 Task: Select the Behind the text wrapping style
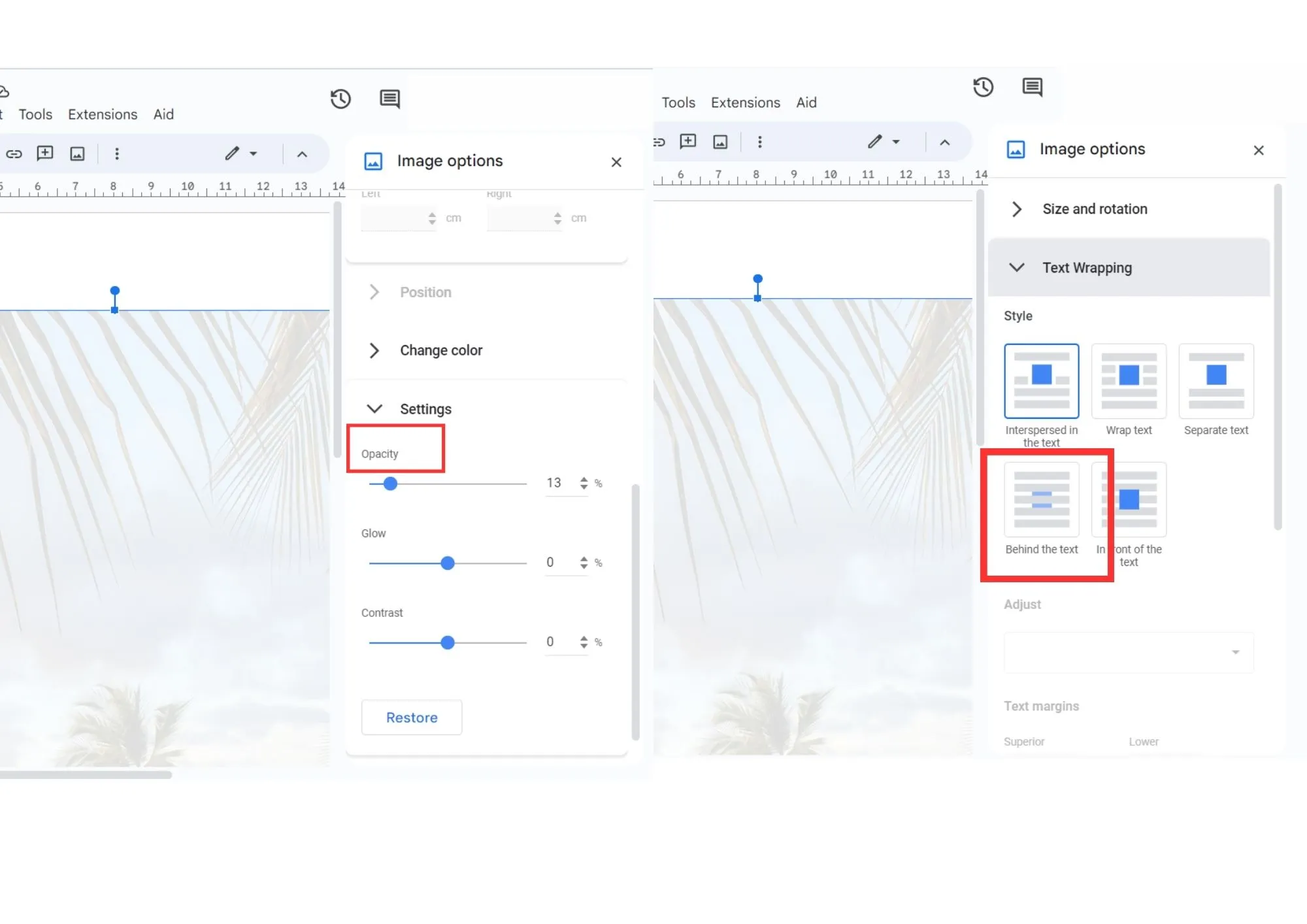pyautogui.click(x=1041, y=500)
